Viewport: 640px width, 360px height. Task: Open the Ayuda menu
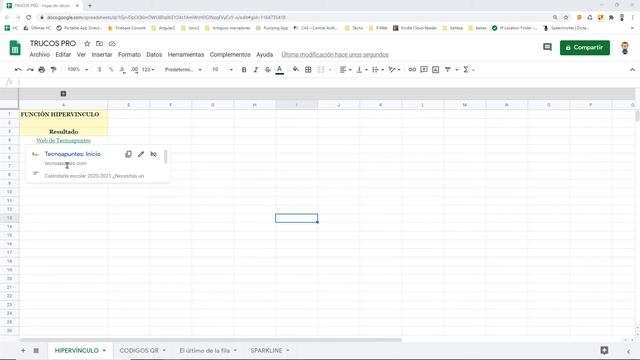coord(264,54)
